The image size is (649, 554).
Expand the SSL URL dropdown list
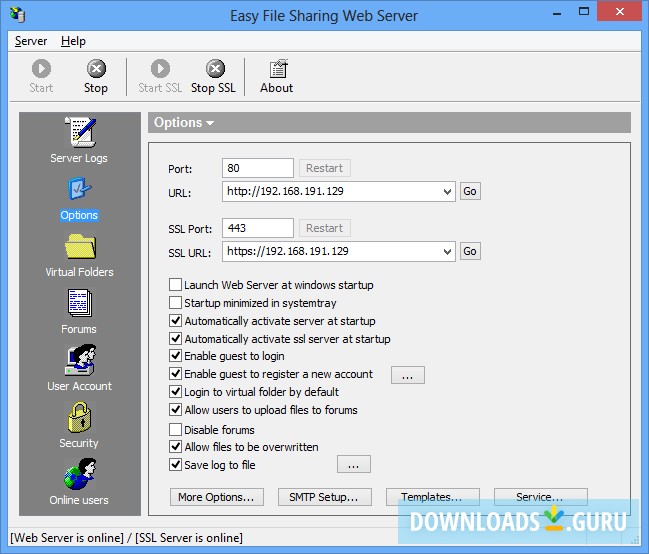pos(446,251)
